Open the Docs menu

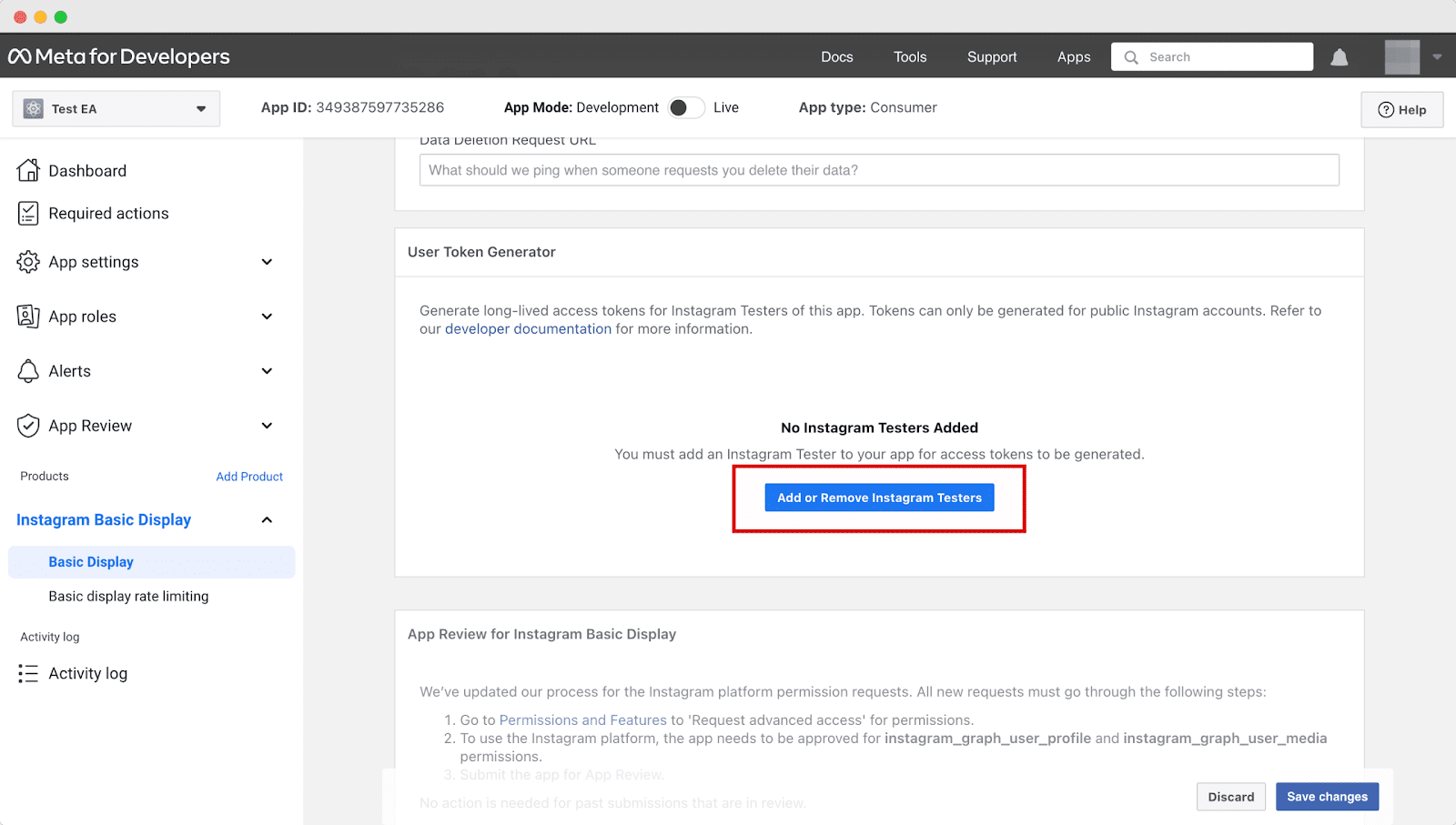[837, 56]
